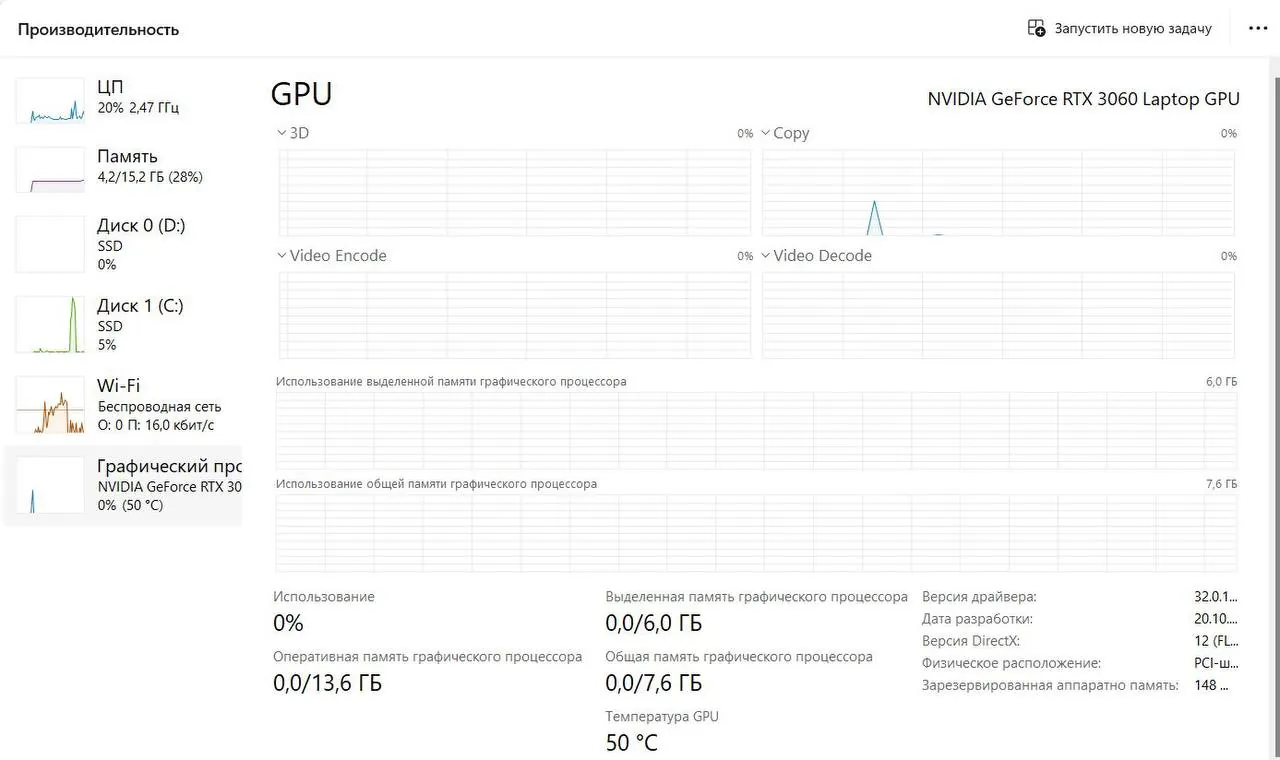This screenshot has height=760, width=1280.
Task: Open Диск 0 (D:) performance entry
Action: [x=123, y=244]
